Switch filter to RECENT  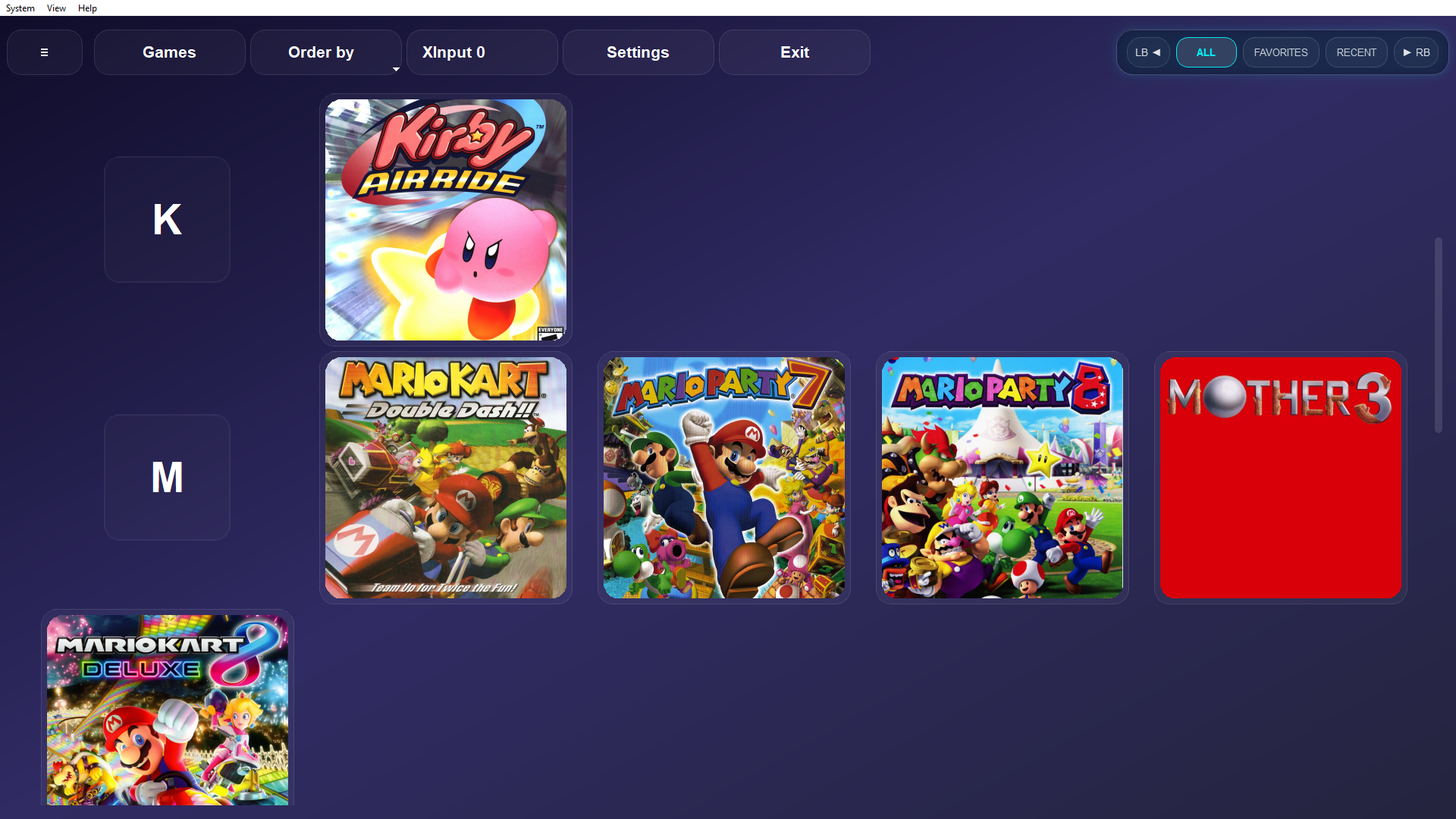(1356, 52)
